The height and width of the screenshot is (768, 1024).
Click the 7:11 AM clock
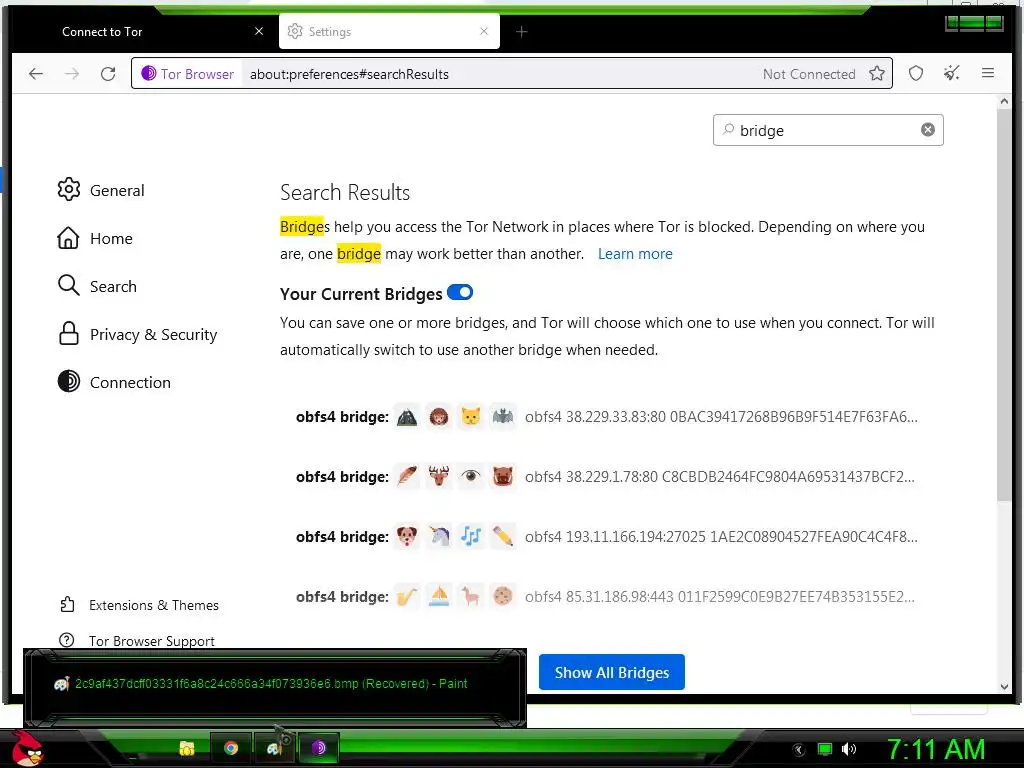pyautogui.click(x=936, y=749)
